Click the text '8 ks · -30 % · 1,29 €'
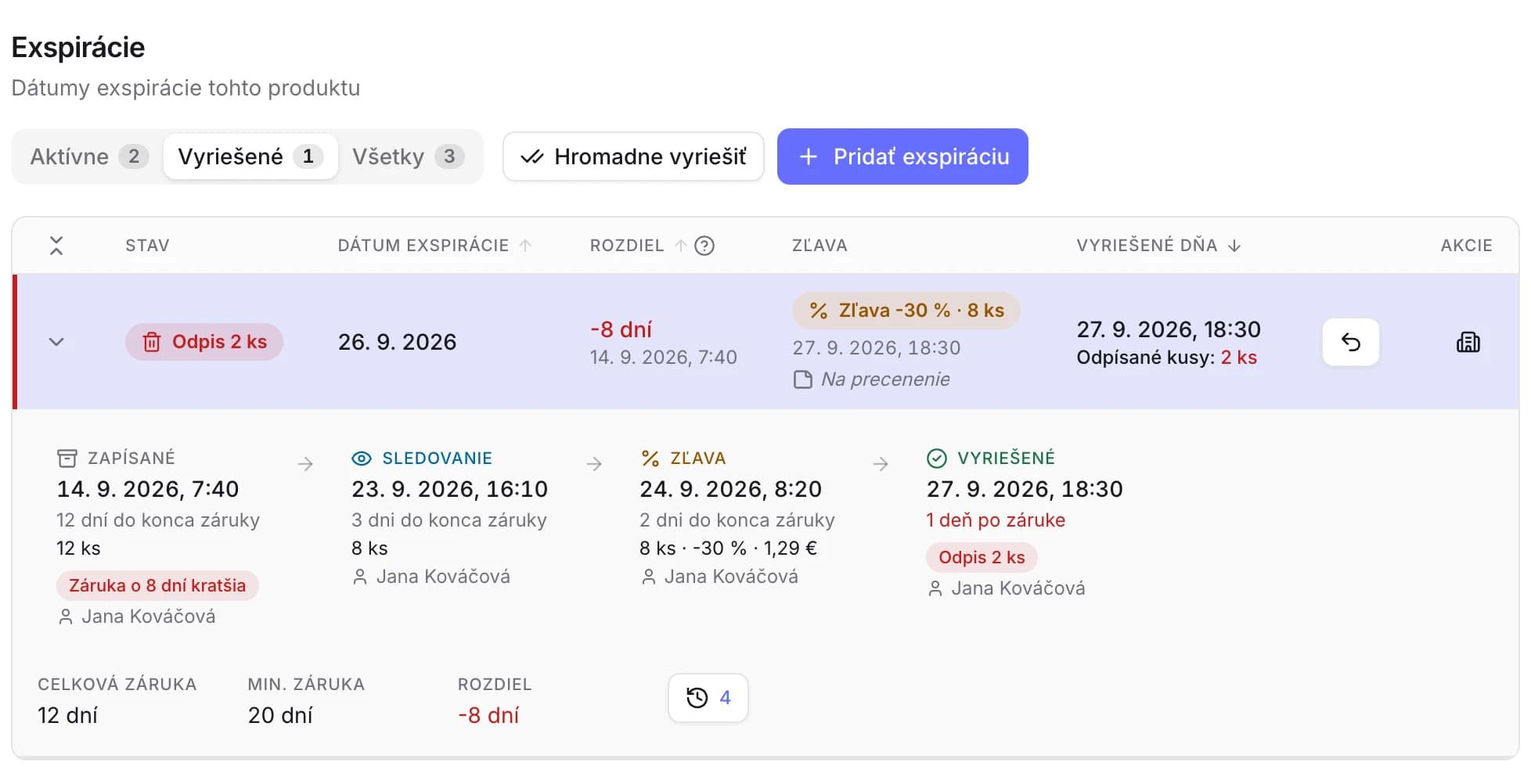This screenshot has height=784, width=1531. [728, 548]
